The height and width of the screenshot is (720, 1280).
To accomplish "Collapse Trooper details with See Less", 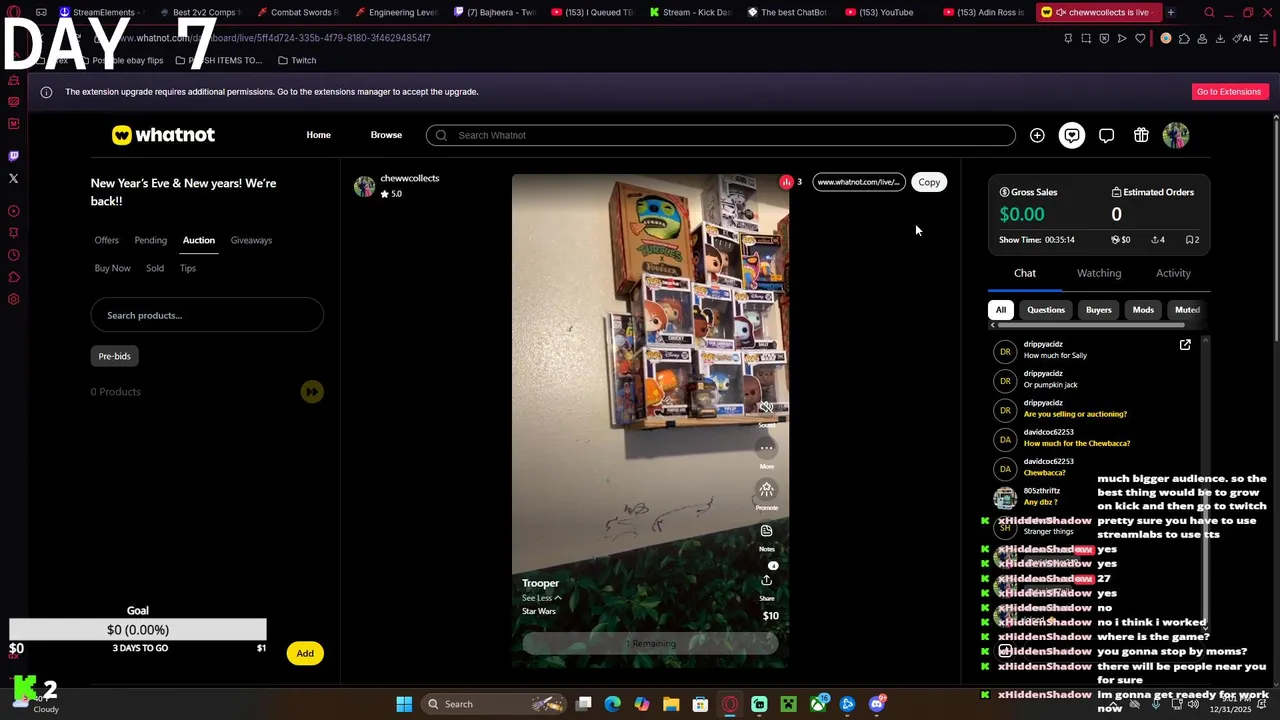I will (x=541, y=598).
